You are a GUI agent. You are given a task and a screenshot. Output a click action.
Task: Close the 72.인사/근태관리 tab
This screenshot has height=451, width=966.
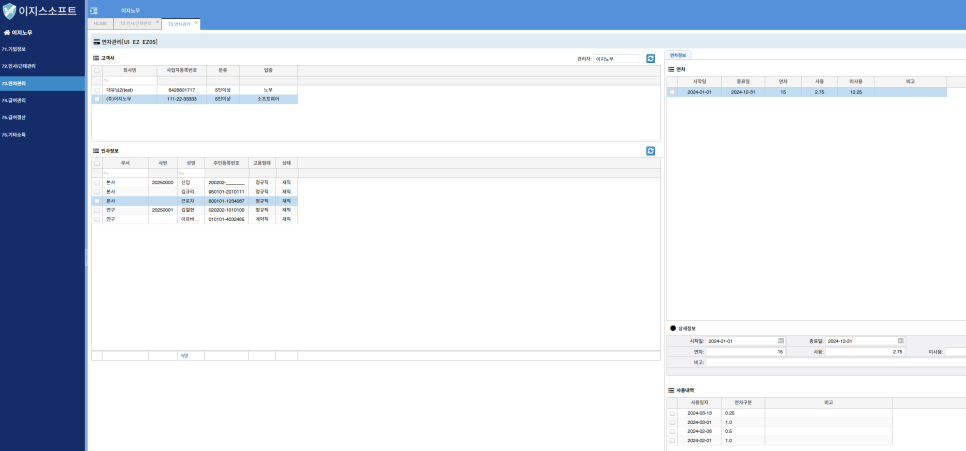coord(157,22)
